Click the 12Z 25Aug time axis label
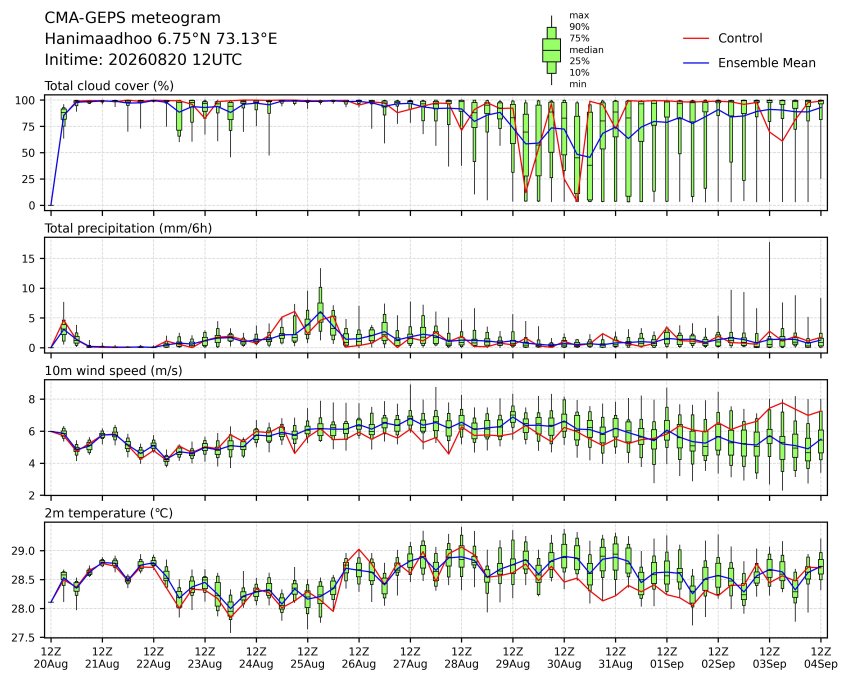The height and width of the screenshot is (681, 849). pyautogui.click(x=308, y=658)
